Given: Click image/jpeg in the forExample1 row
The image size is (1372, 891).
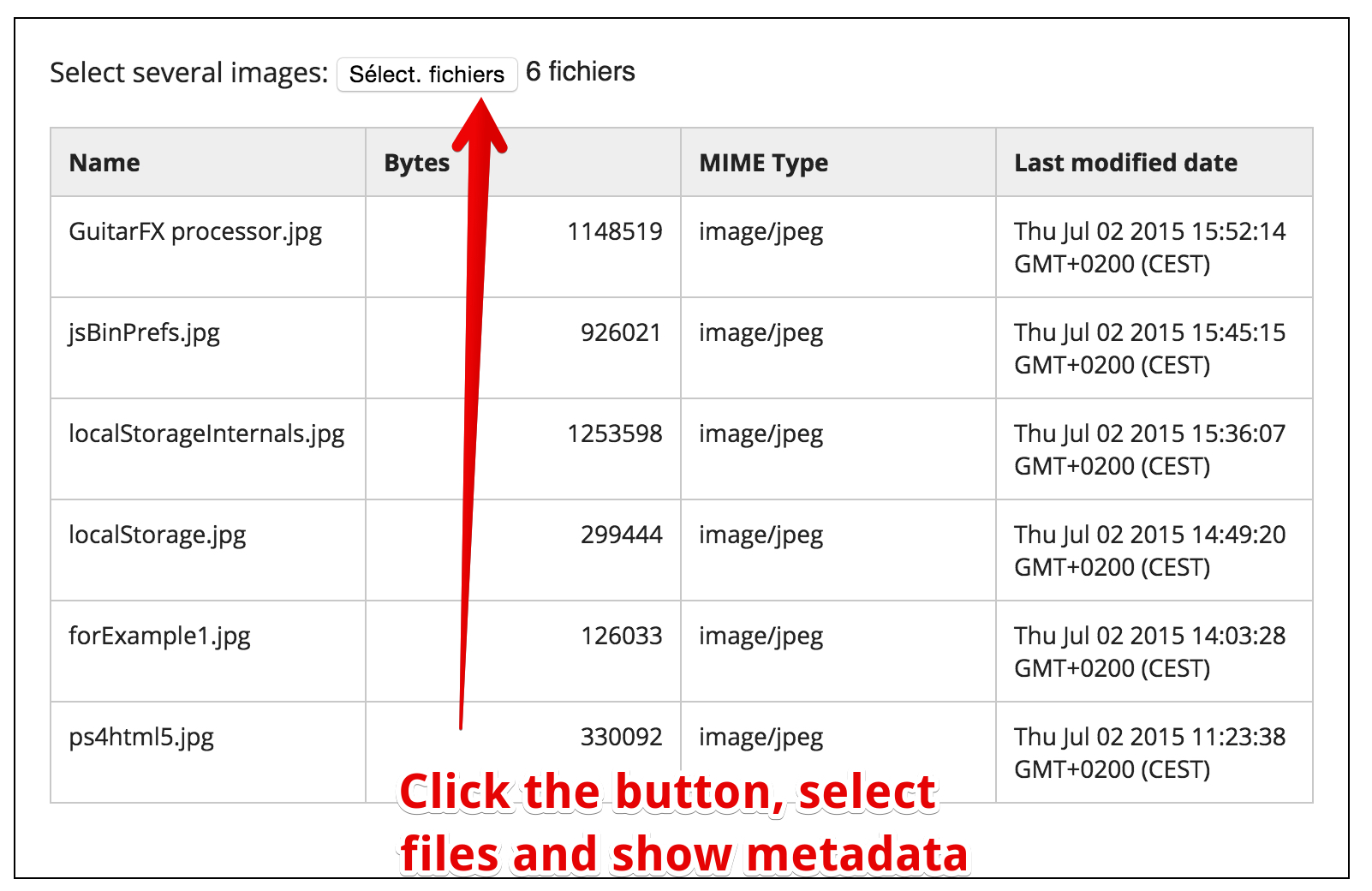Looking at the screenshot, I should (761, 636).
